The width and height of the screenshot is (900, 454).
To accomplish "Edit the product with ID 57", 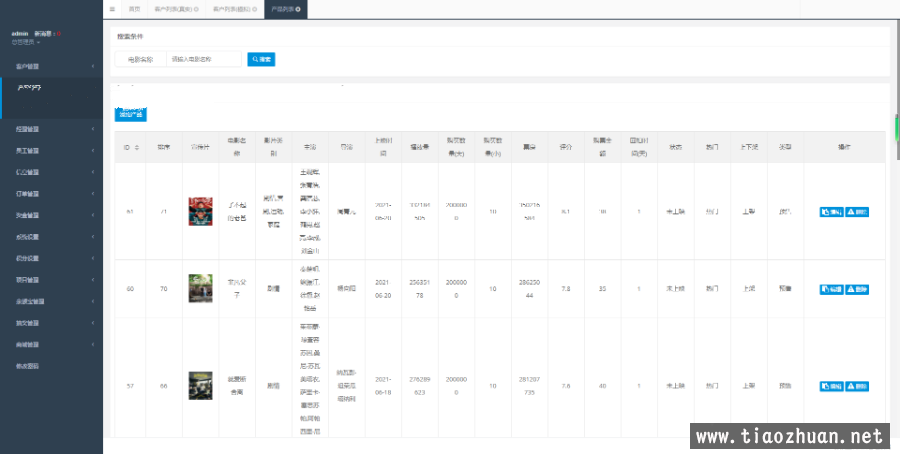I will pyautogui.click(x=830, y=386).
